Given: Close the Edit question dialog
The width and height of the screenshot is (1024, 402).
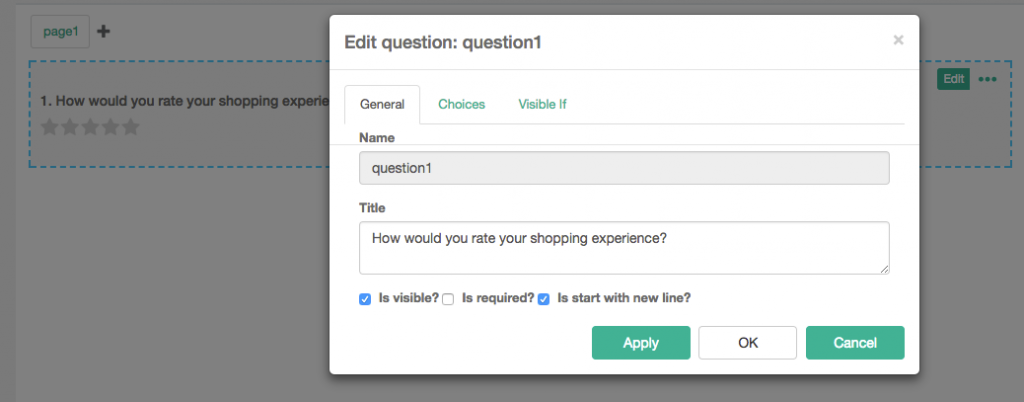Looking at the screenshot, I should click(898, 40).
